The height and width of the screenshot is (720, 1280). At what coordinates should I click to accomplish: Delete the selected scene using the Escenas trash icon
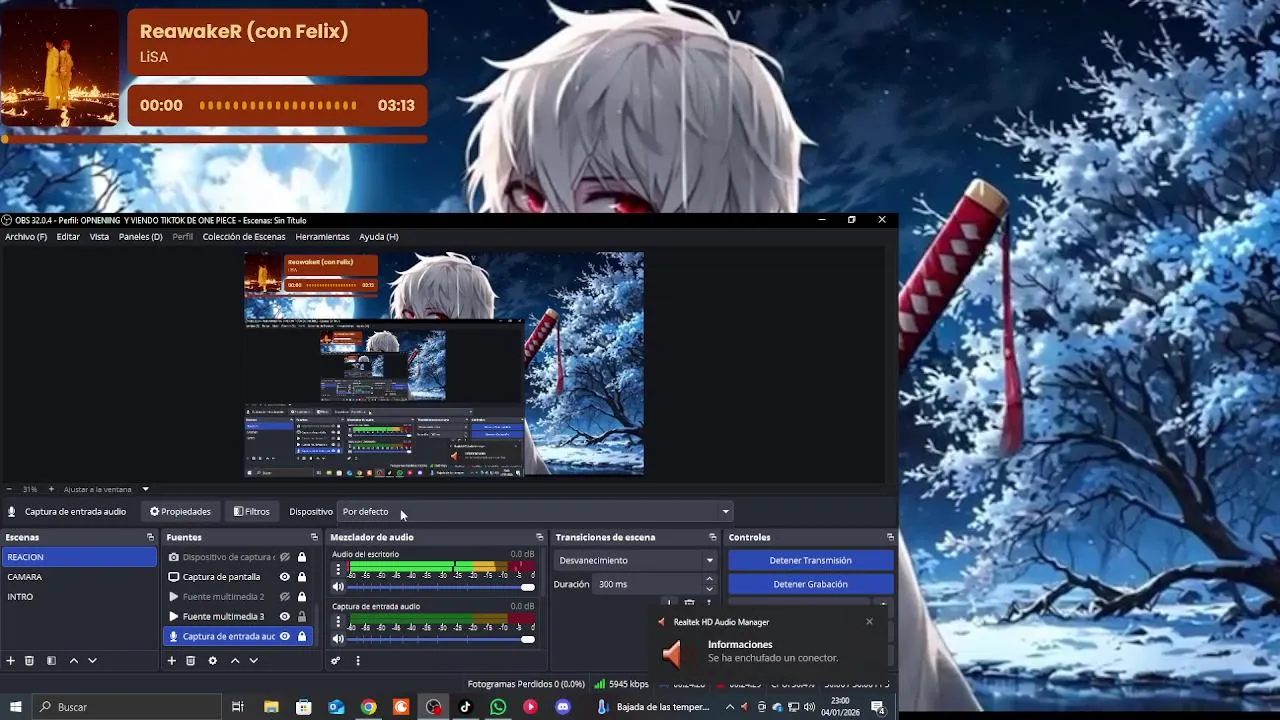tap(29, 661)
